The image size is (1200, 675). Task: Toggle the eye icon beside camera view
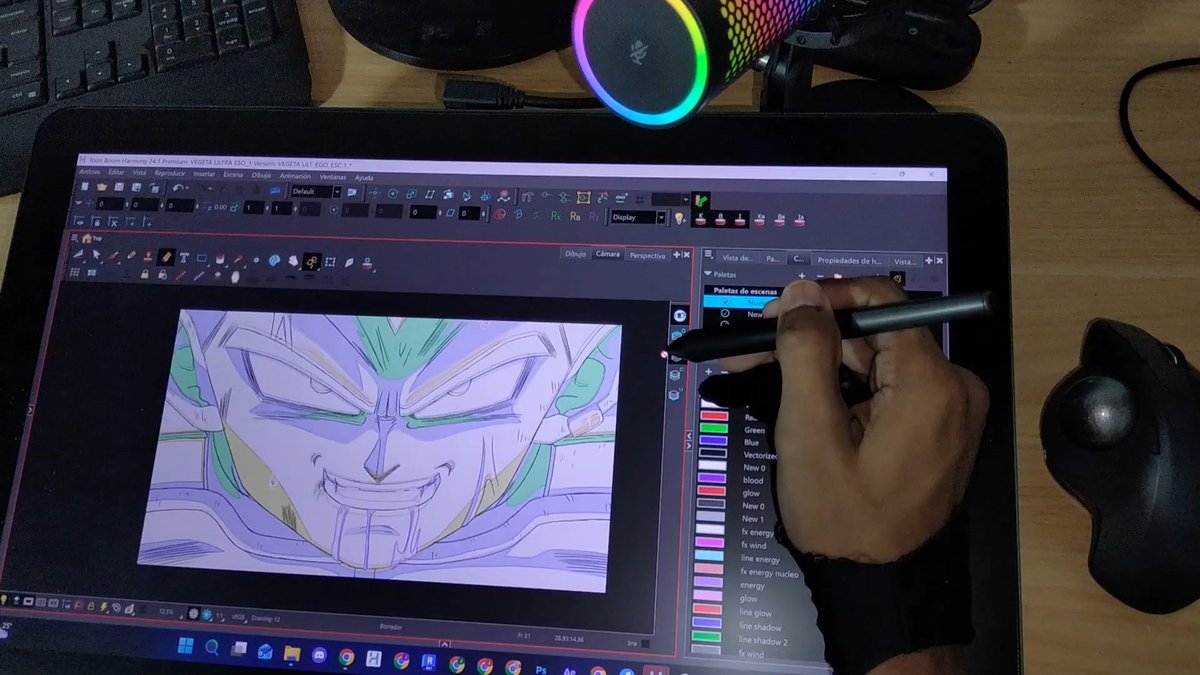(x=680, y=316)
